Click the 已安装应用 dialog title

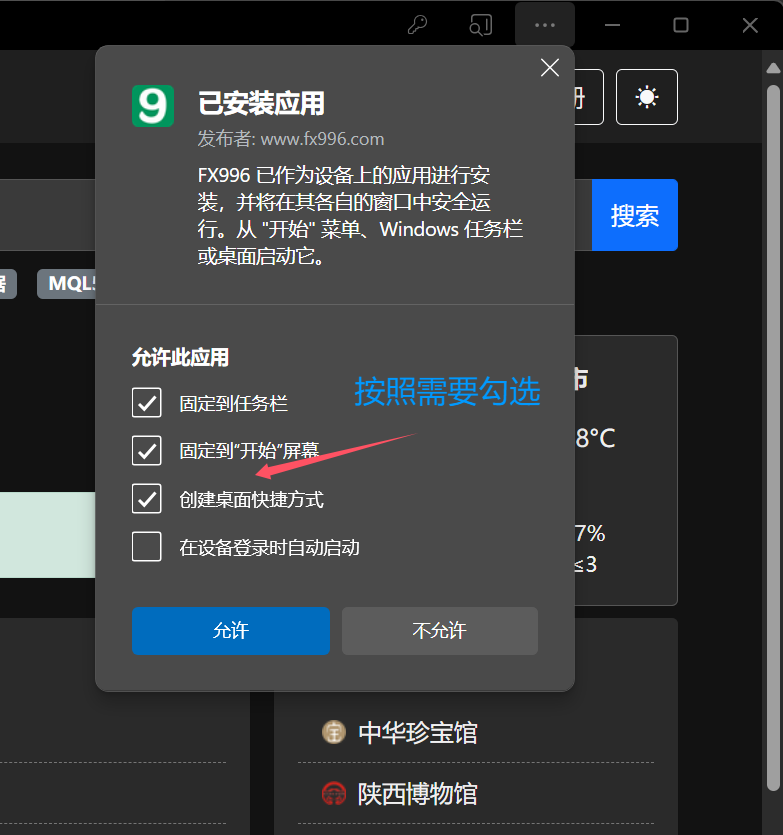(261, 103)
